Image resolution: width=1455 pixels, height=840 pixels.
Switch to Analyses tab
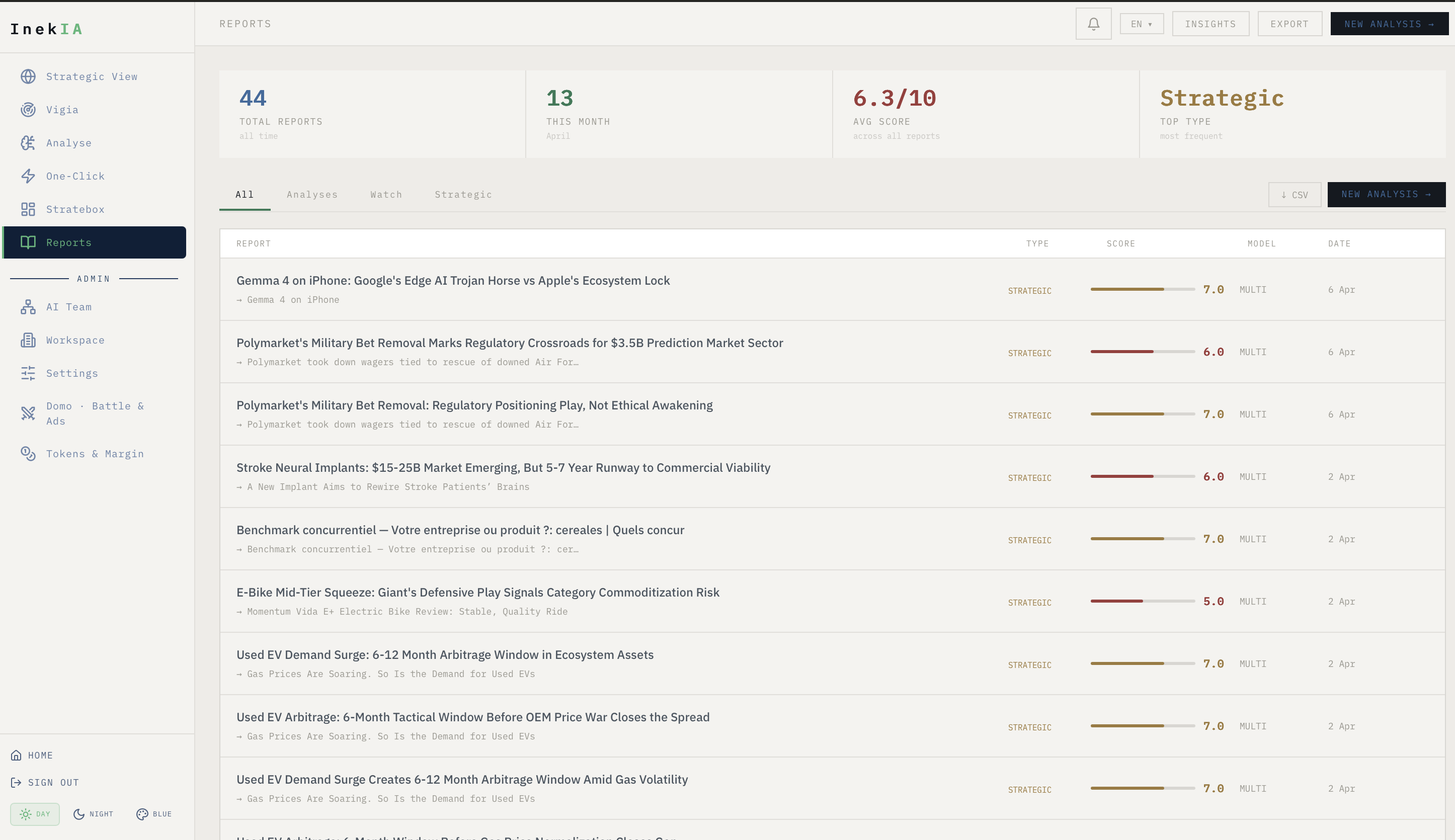[x=312, y=195]
